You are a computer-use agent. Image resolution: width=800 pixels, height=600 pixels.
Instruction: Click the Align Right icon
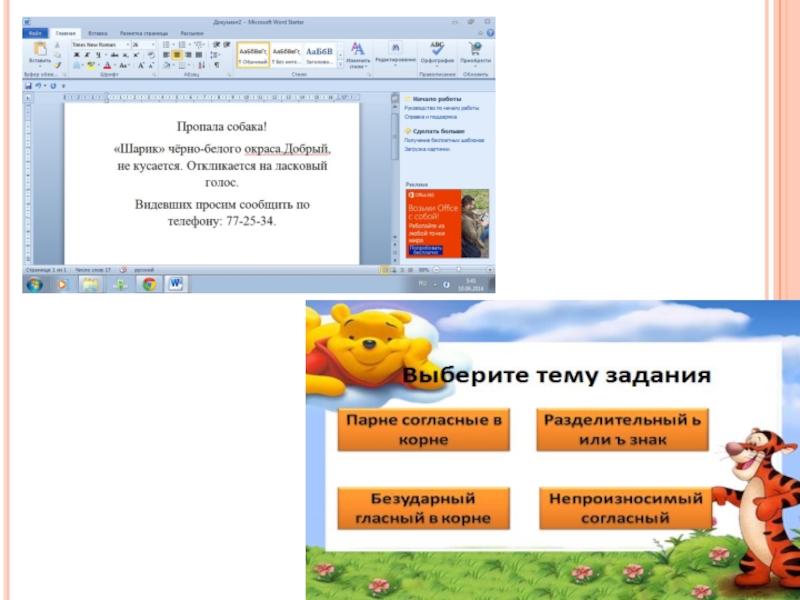pos(188,55)
